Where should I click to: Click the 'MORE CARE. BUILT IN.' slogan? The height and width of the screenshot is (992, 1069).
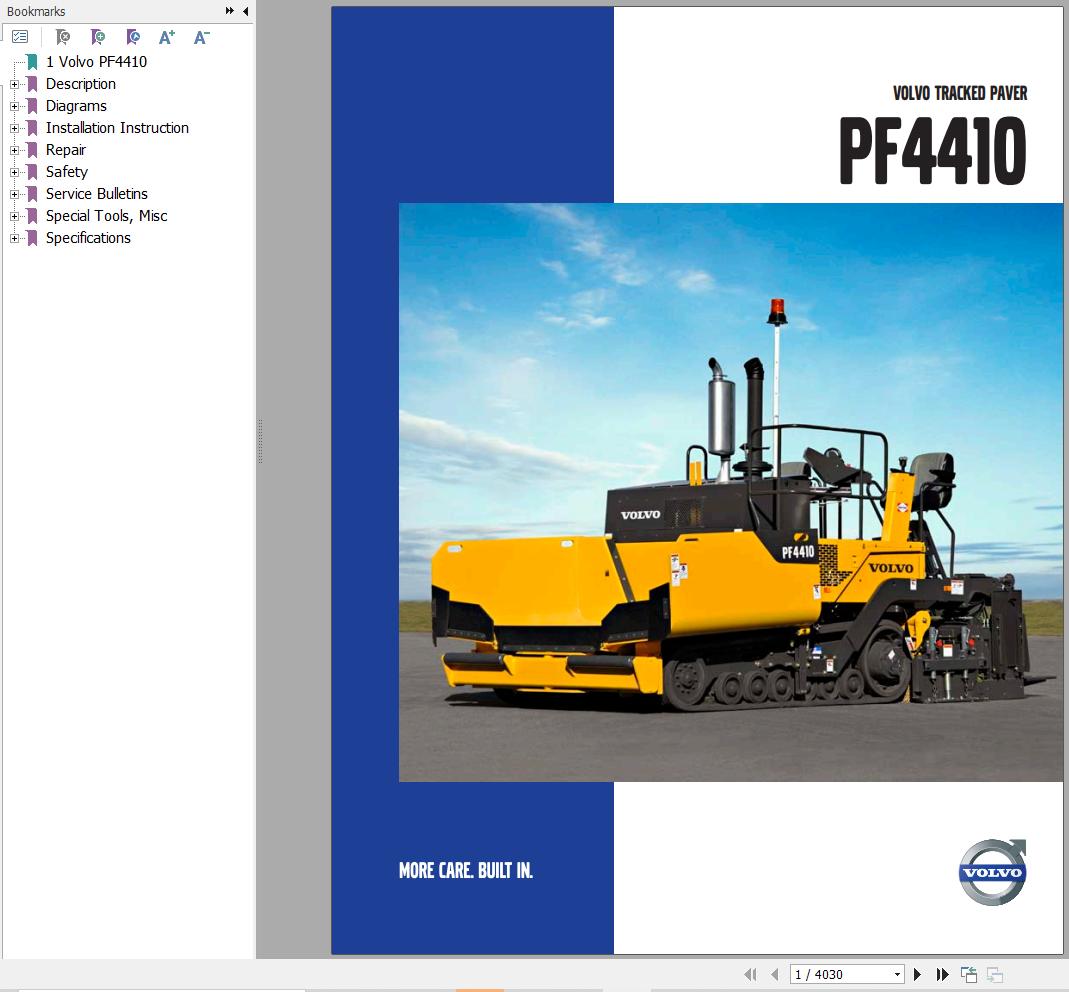point(466,871)
